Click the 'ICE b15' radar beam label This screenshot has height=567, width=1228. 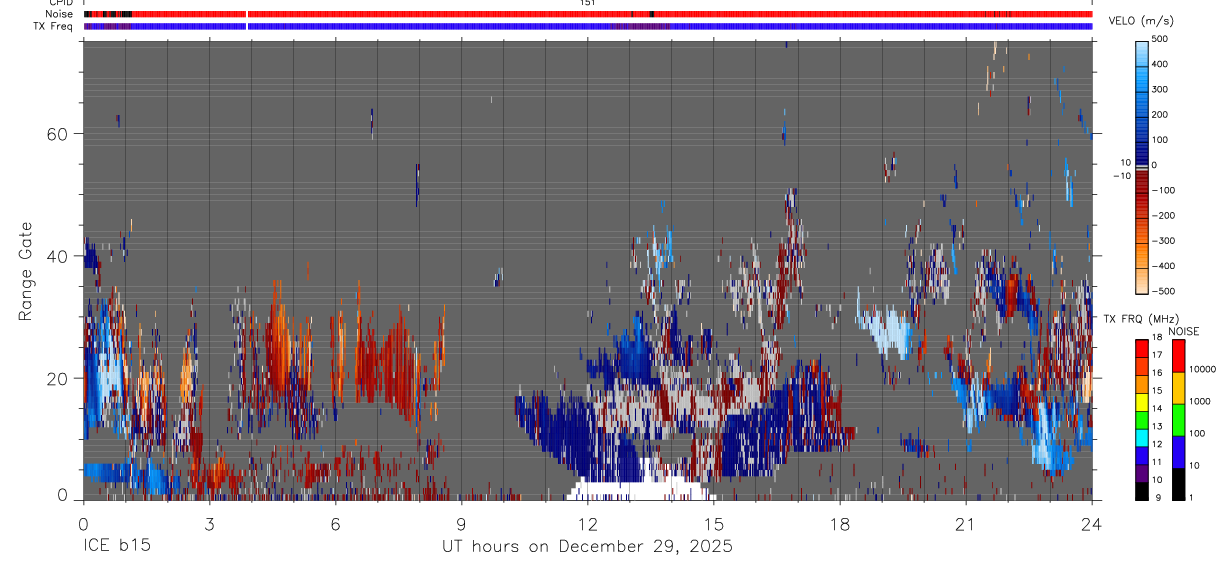point(115,547)
